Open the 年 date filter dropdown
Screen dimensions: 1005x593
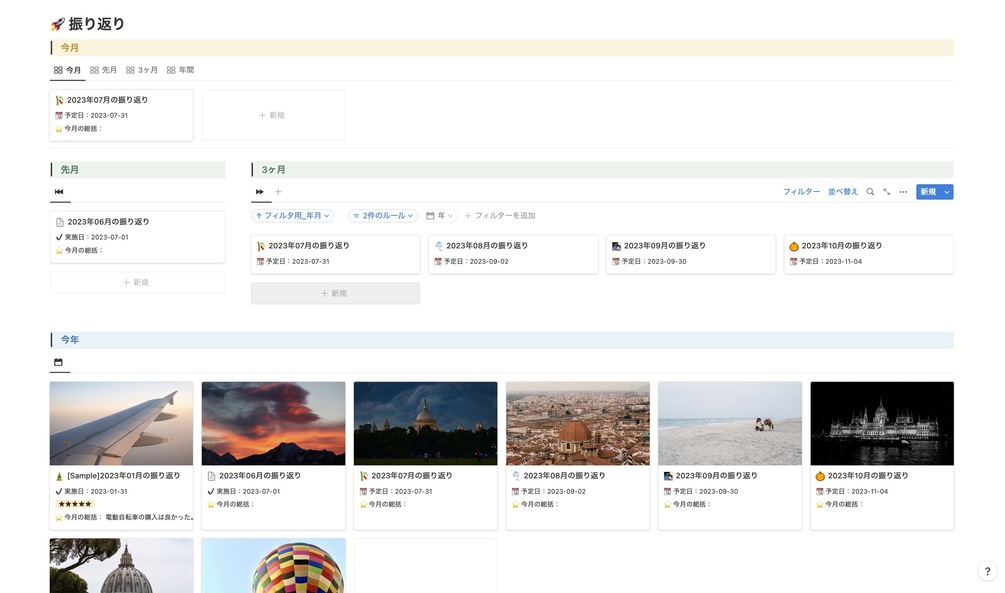point(440,216)
